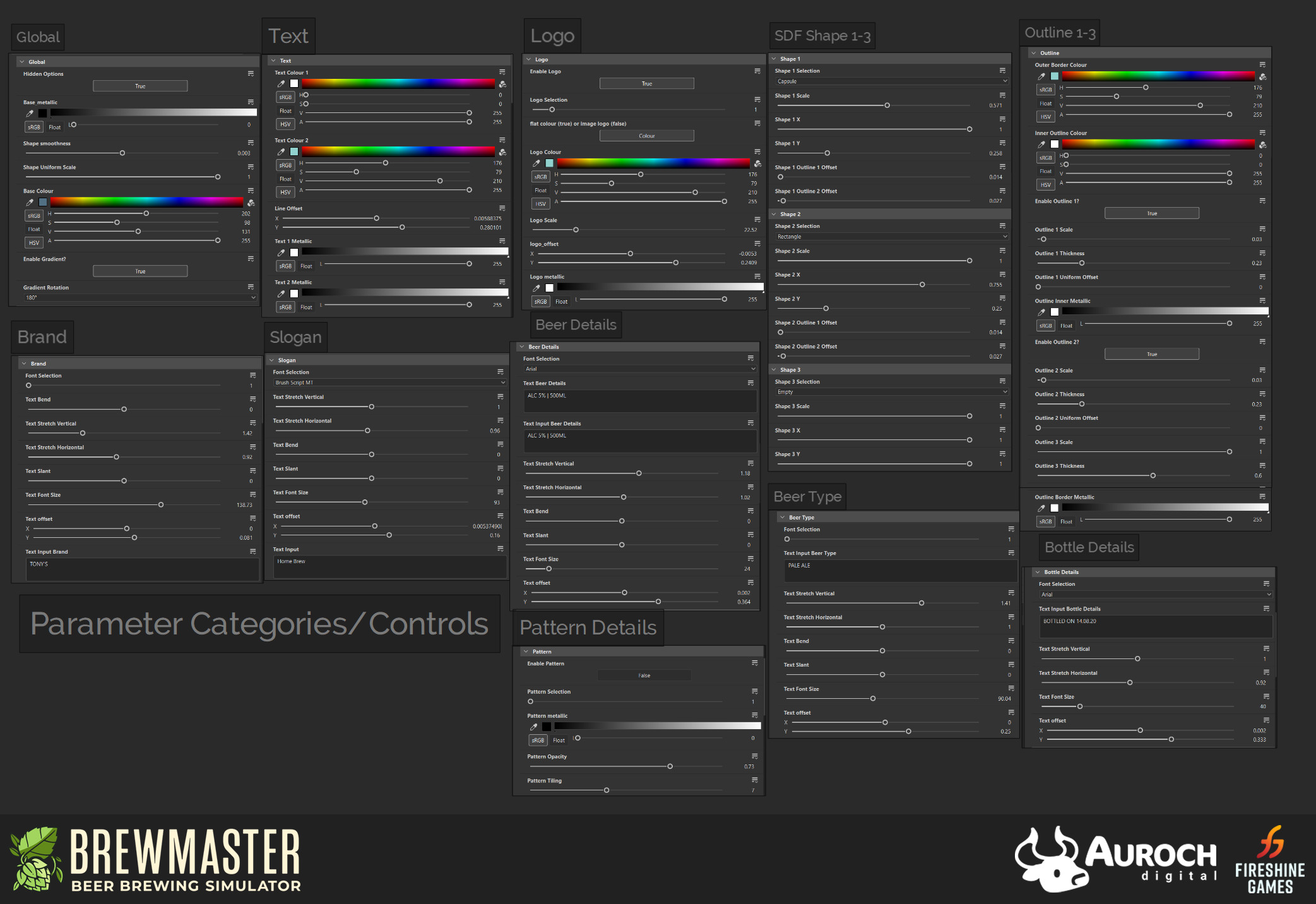Image resolution: width=1316 pixels, height=904 pixels.
Task: Open the colour picker icon for Text Colour 1
Action: 502,84
